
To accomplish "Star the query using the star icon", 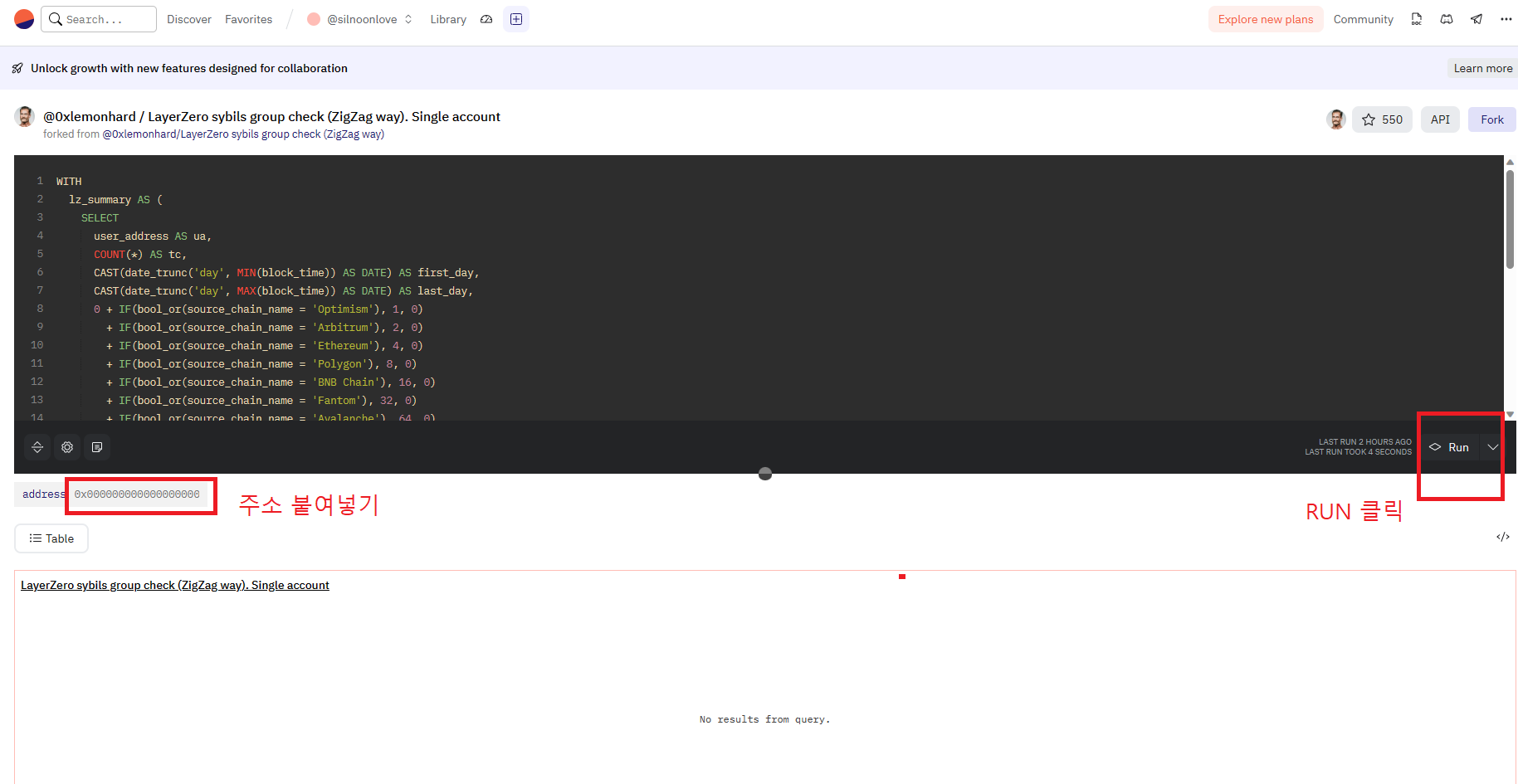I will [1369, 119].
